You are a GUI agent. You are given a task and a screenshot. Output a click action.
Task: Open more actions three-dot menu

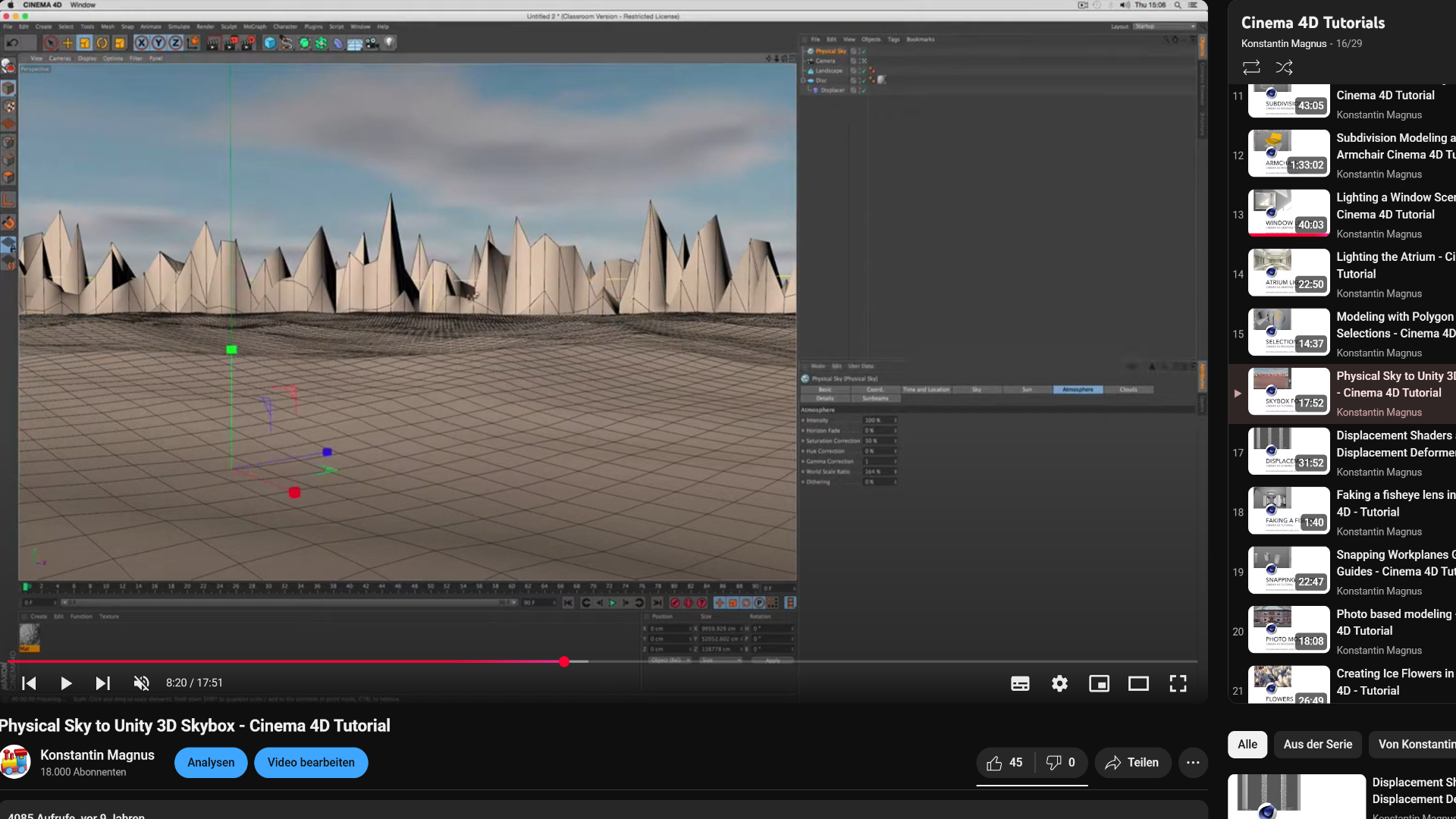coord(1193,763)
